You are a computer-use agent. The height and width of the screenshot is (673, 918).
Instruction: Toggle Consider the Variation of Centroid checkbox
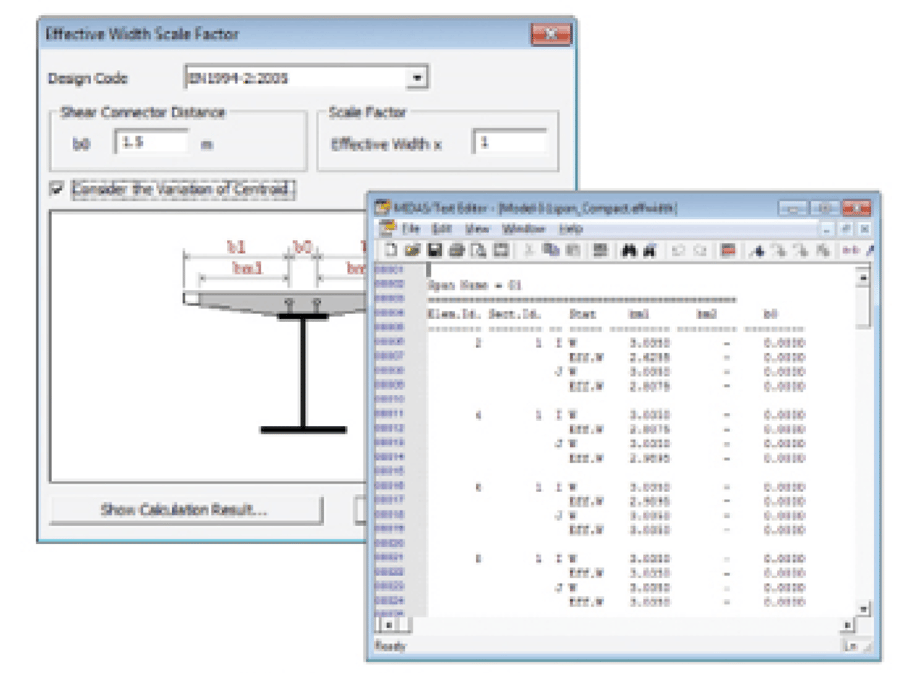57,189
